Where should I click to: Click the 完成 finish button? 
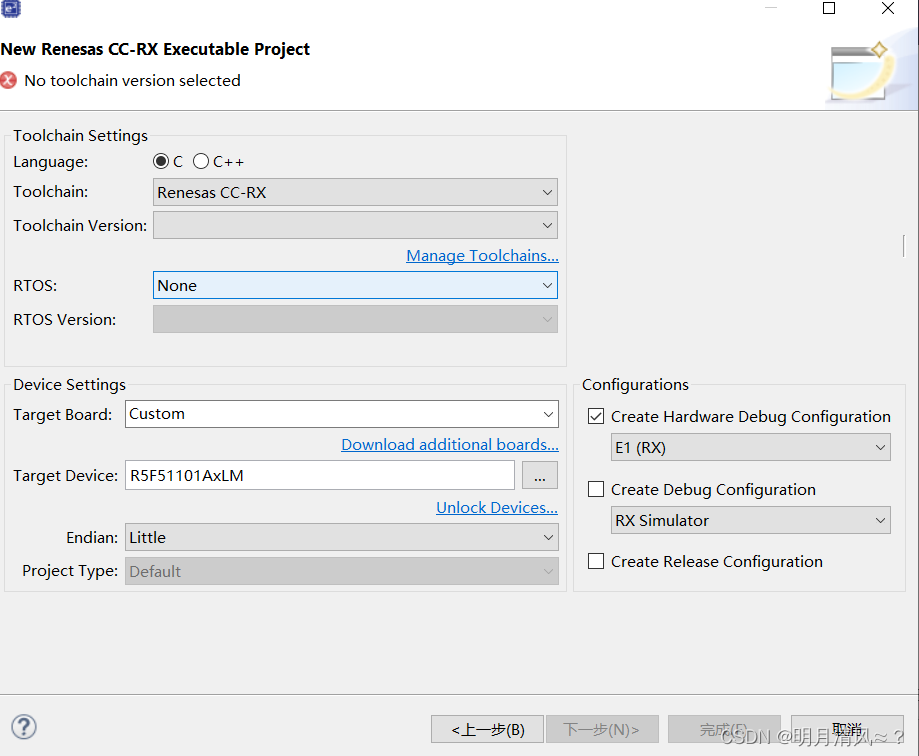coord(724,730)
